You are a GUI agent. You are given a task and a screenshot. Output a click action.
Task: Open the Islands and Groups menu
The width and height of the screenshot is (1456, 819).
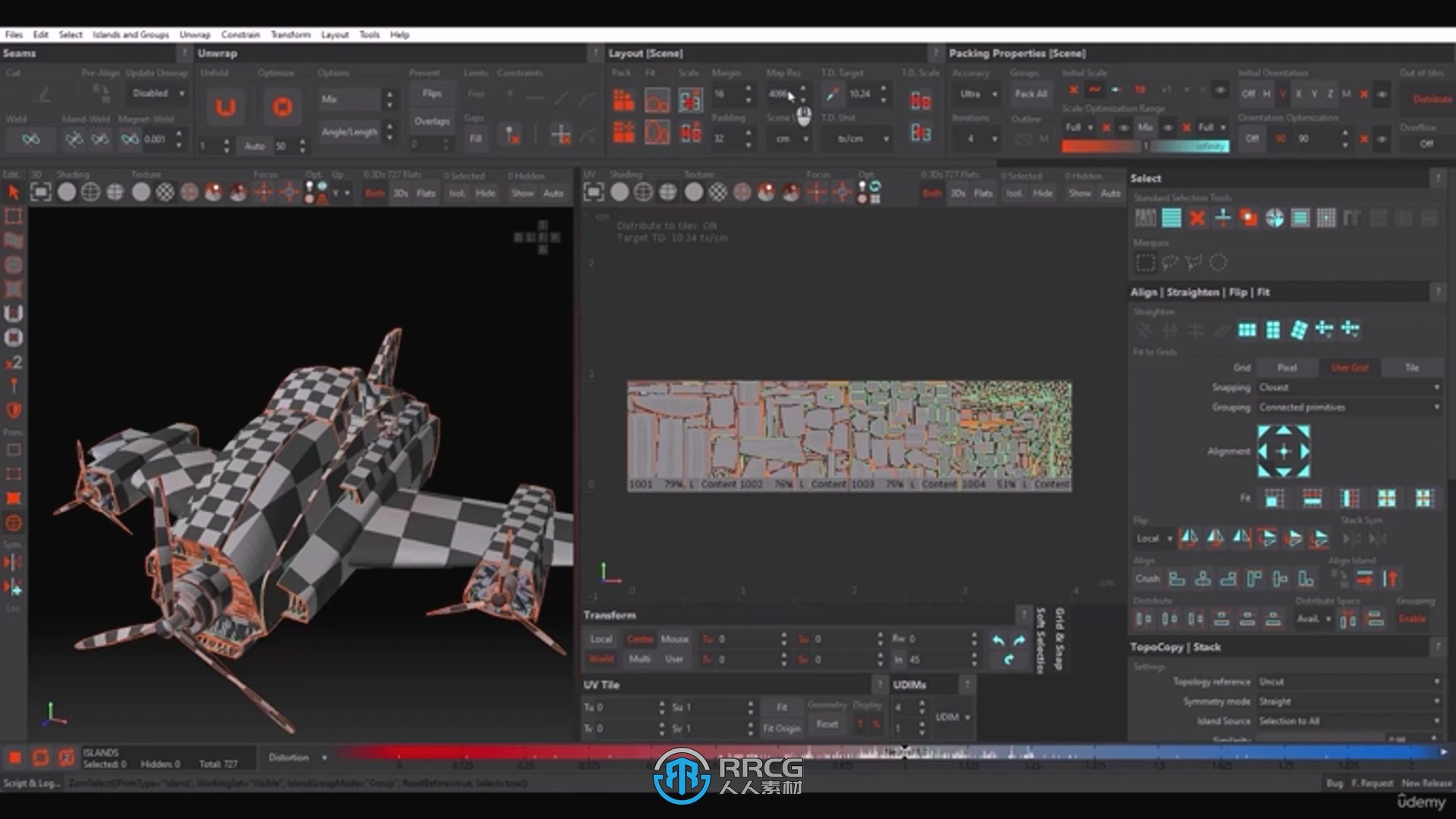pyautogui.click(x=131, y=35)
